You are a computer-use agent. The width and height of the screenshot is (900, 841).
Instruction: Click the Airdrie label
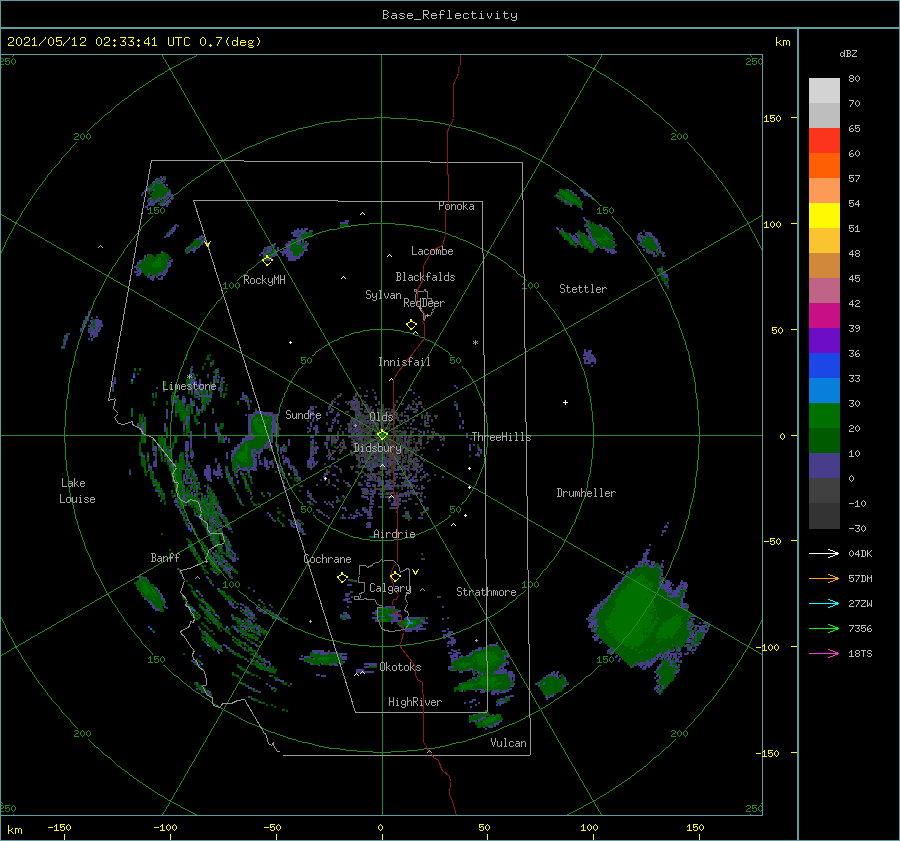click(x=394, y=534)
